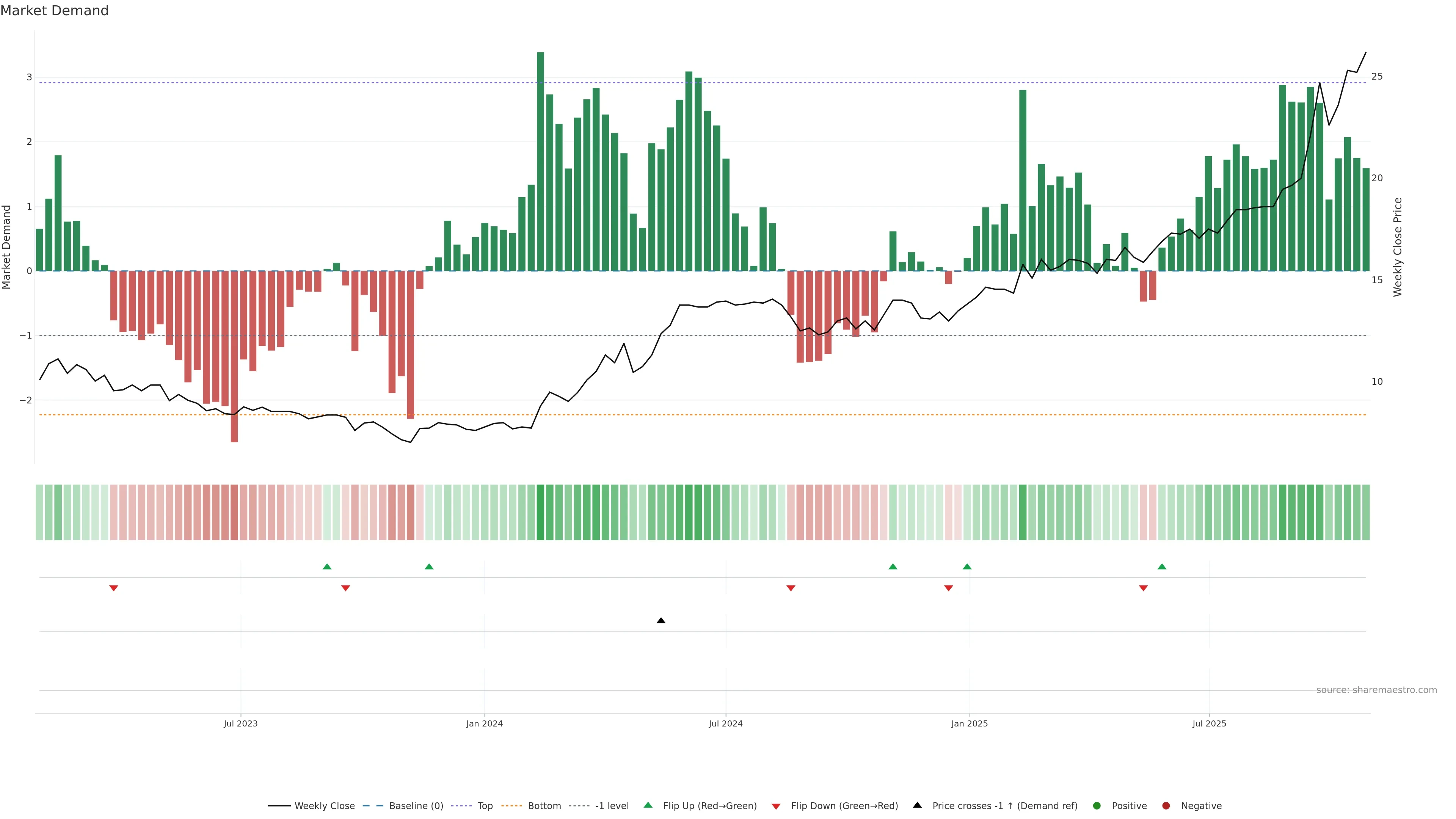This screenshot has height=819, width=1456.
Task: Click the leftmost red Flip Down triangle marker
Action: [x=114, y=588]
